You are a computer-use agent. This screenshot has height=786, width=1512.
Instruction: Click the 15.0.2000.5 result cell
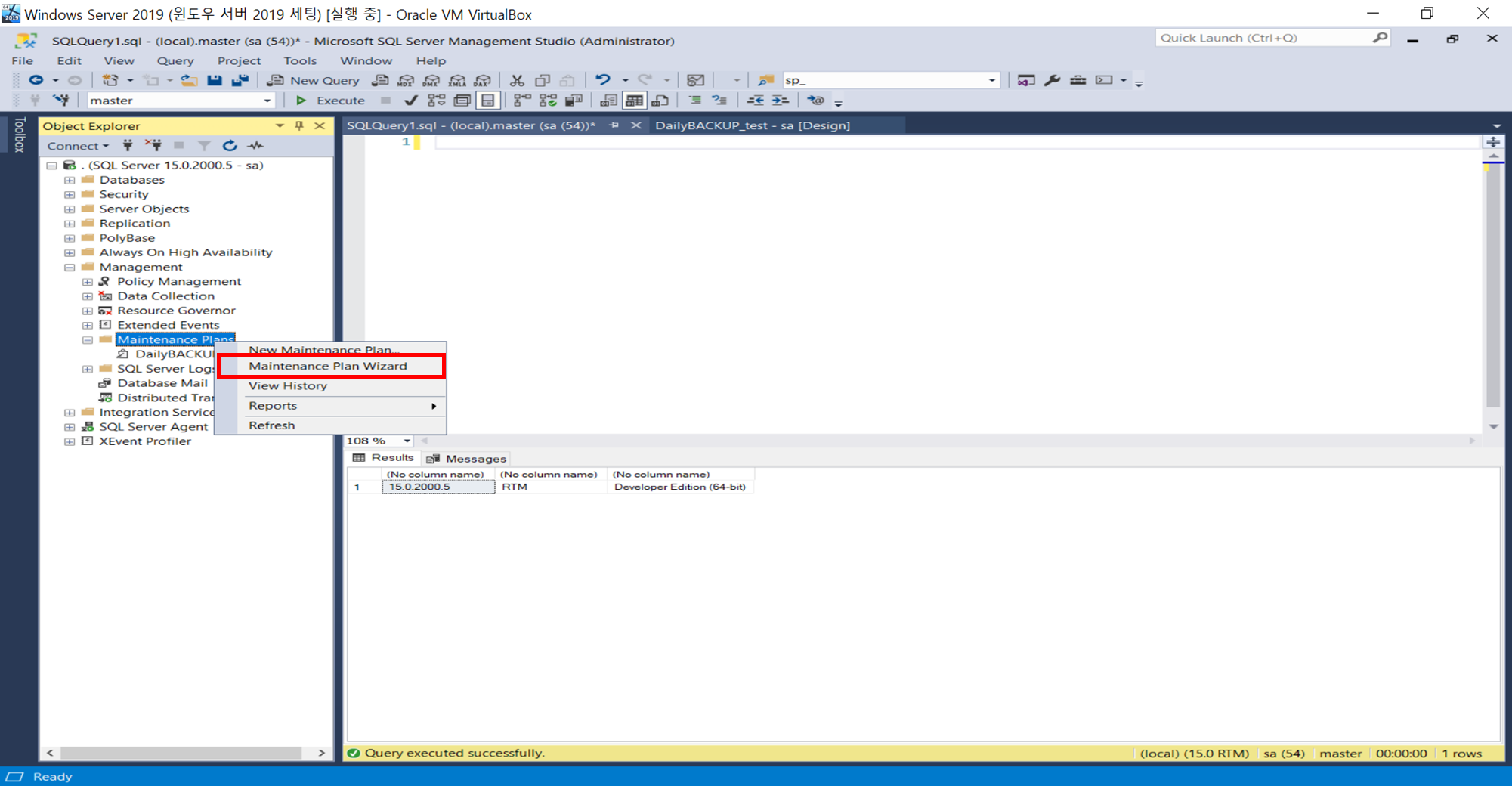click(438, 487)
